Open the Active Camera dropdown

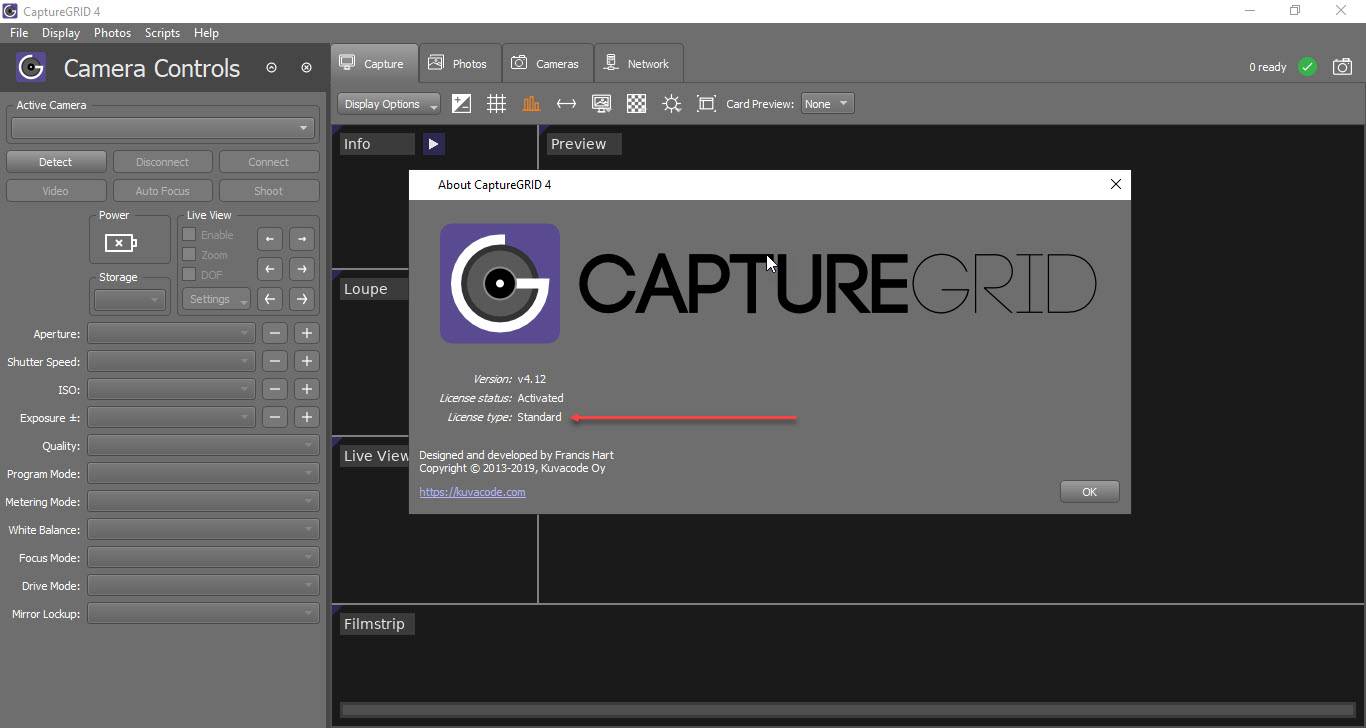coord(163,128)
